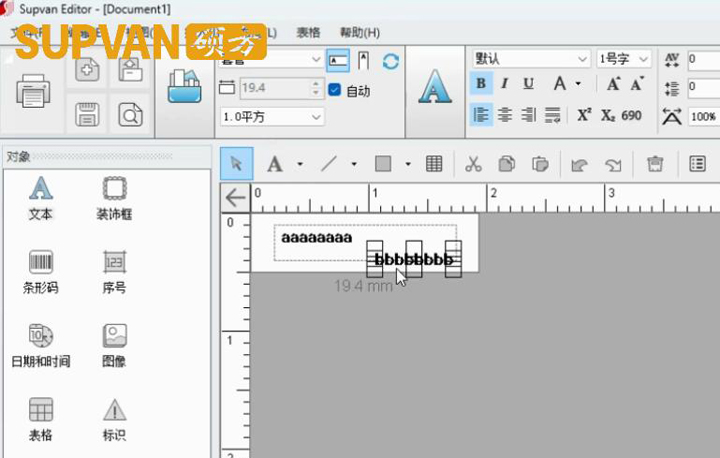
Task: Toggle bold formatting
Action: [x=481, y=84]
